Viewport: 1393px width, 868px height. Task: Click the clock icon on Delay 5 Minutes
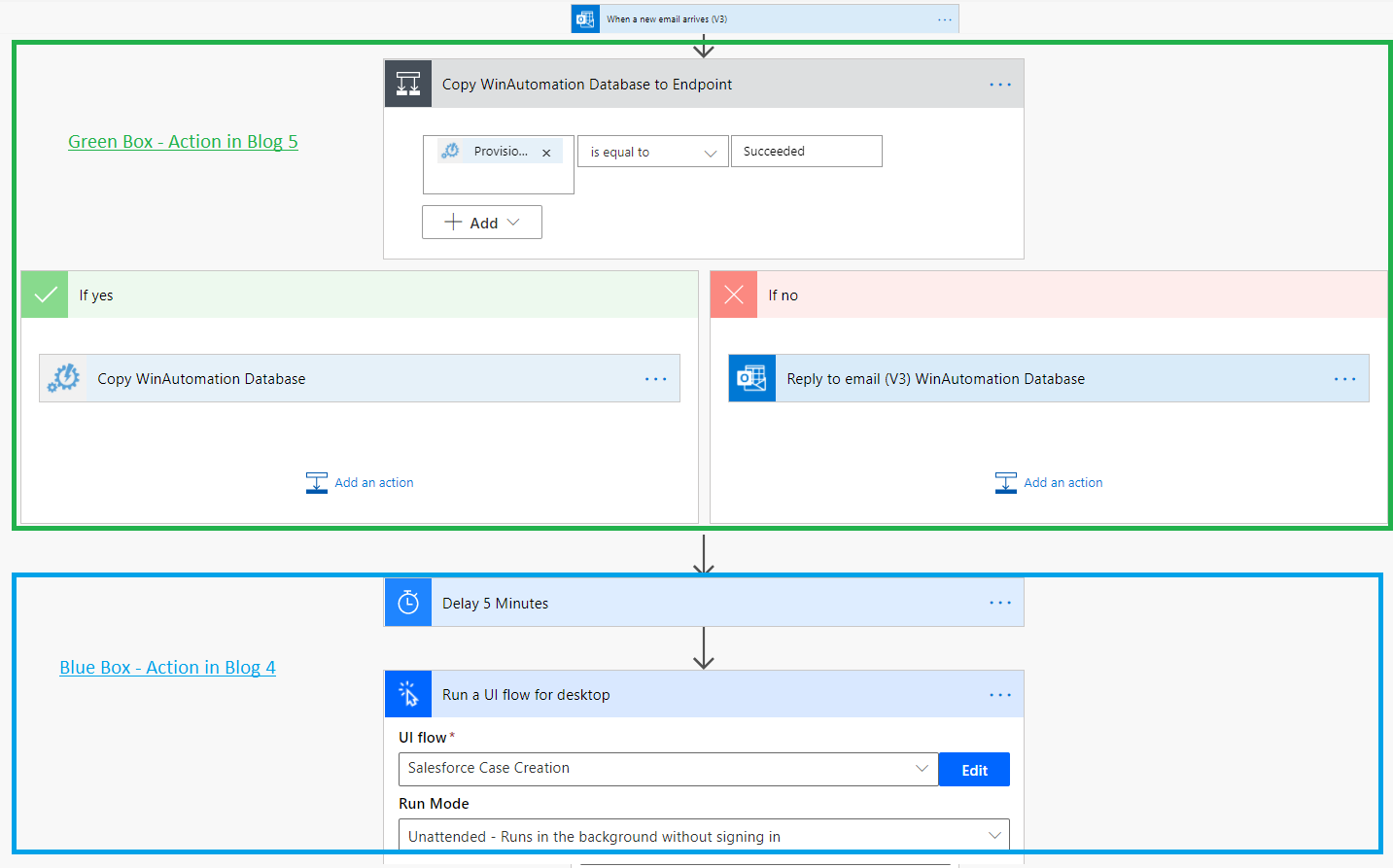click(x=408, y=604)
